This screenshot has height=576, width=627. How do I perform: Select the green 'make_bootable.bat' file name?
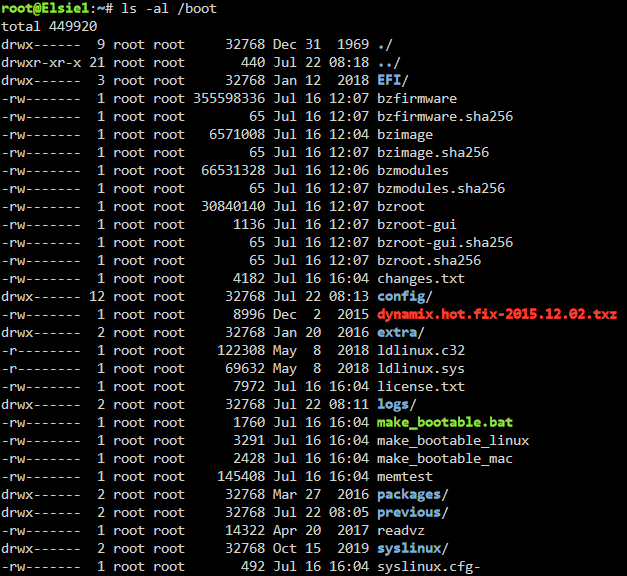(x=445, y=422)
